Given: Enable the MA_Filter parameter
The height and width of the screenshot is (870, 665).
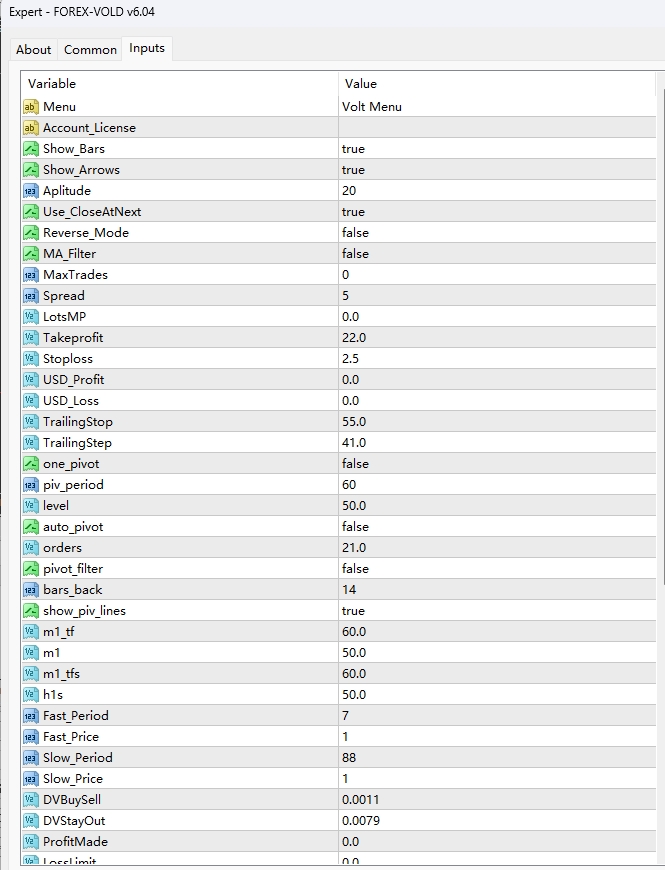Looking at the screenshot, I should [x=450, y=253].
